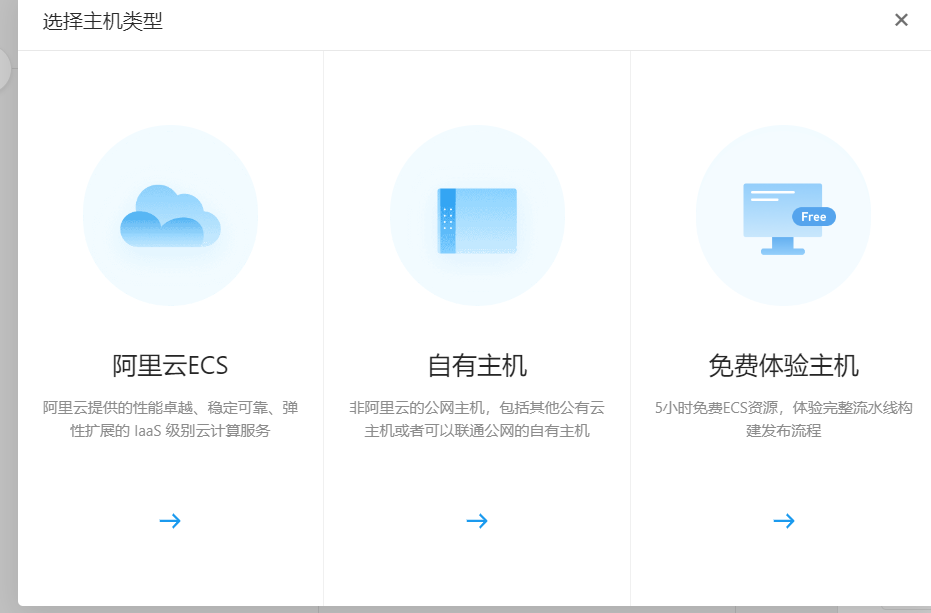Select the 自有主机 heading

(x=477, y=365)
